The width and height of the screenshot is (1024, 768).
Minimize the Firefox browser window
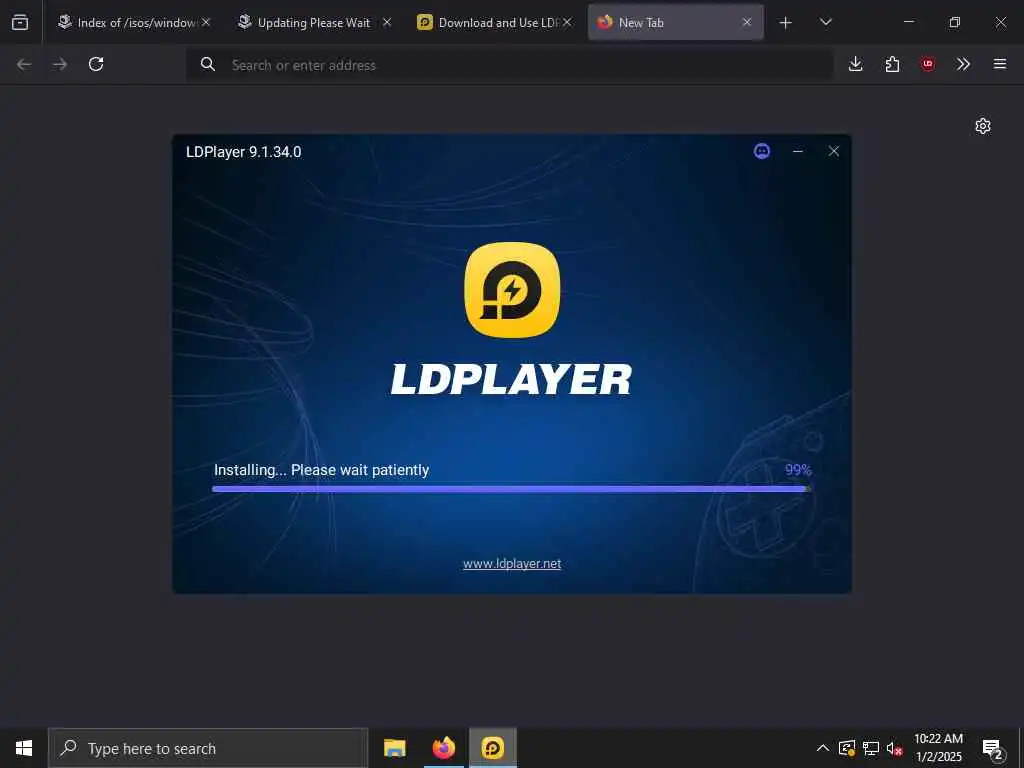tap(908, 22)
